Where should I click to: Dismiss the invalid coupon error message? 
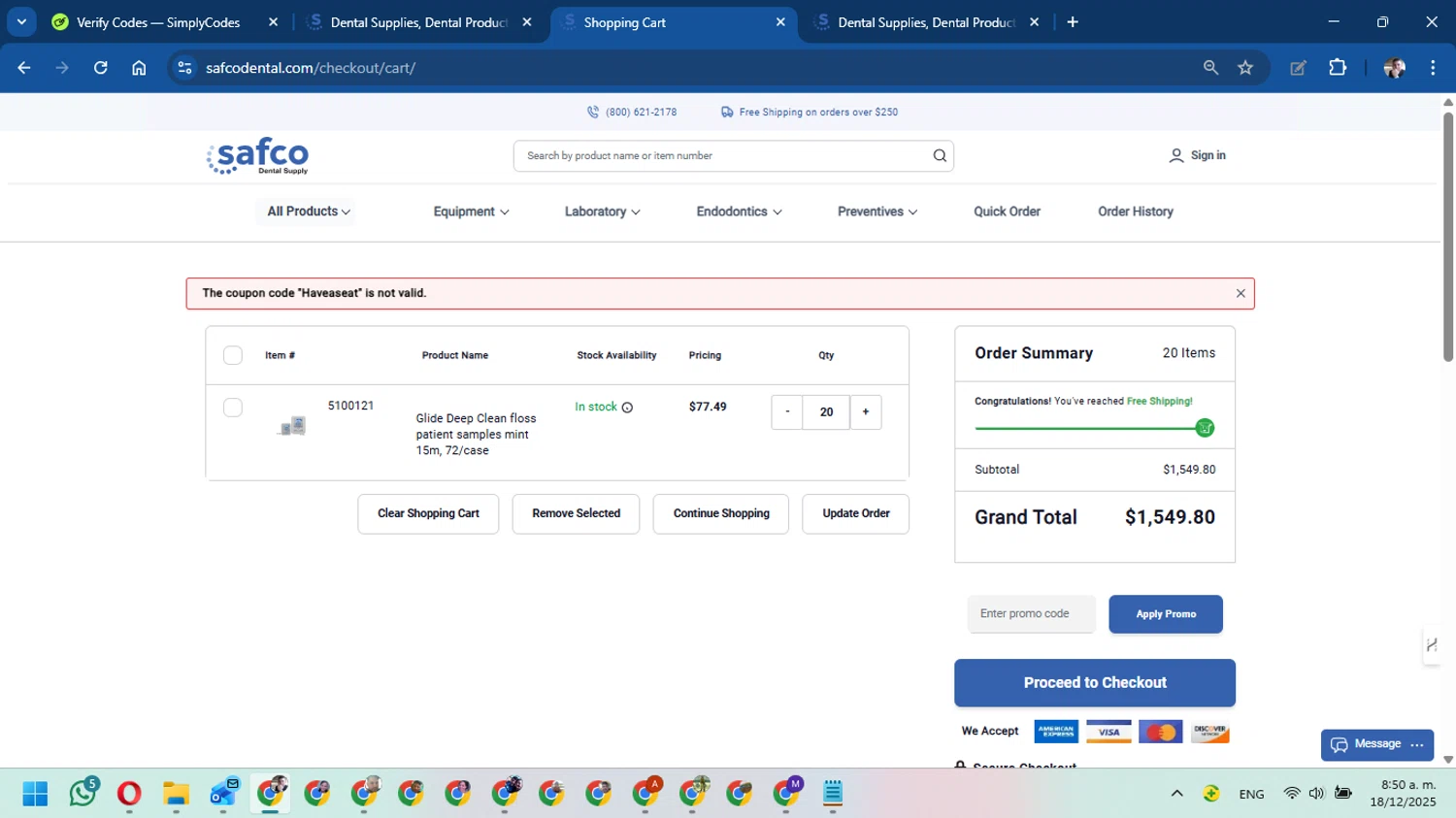1241,293
